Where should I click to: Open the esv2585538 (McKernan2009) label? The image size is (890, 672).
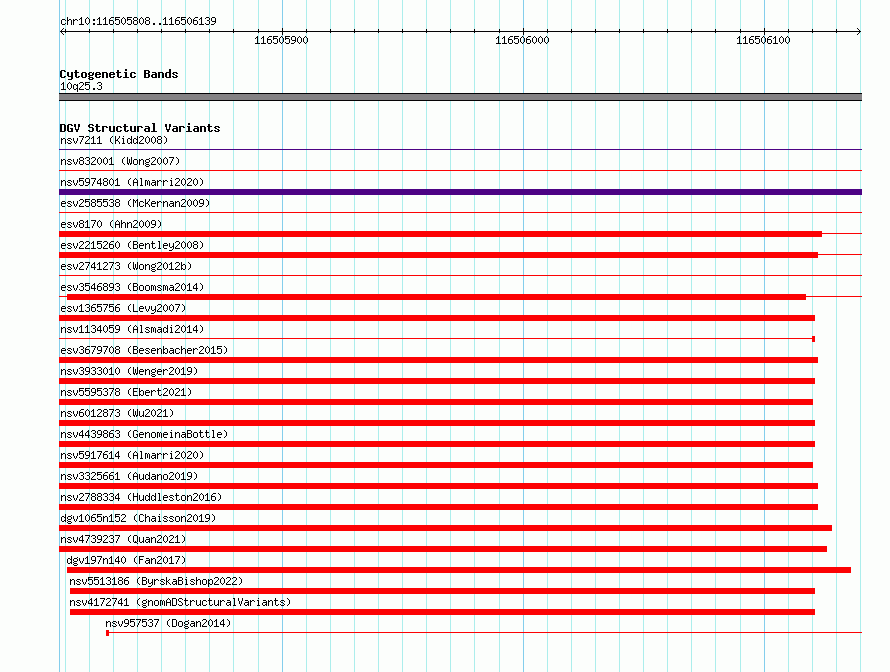135,203
